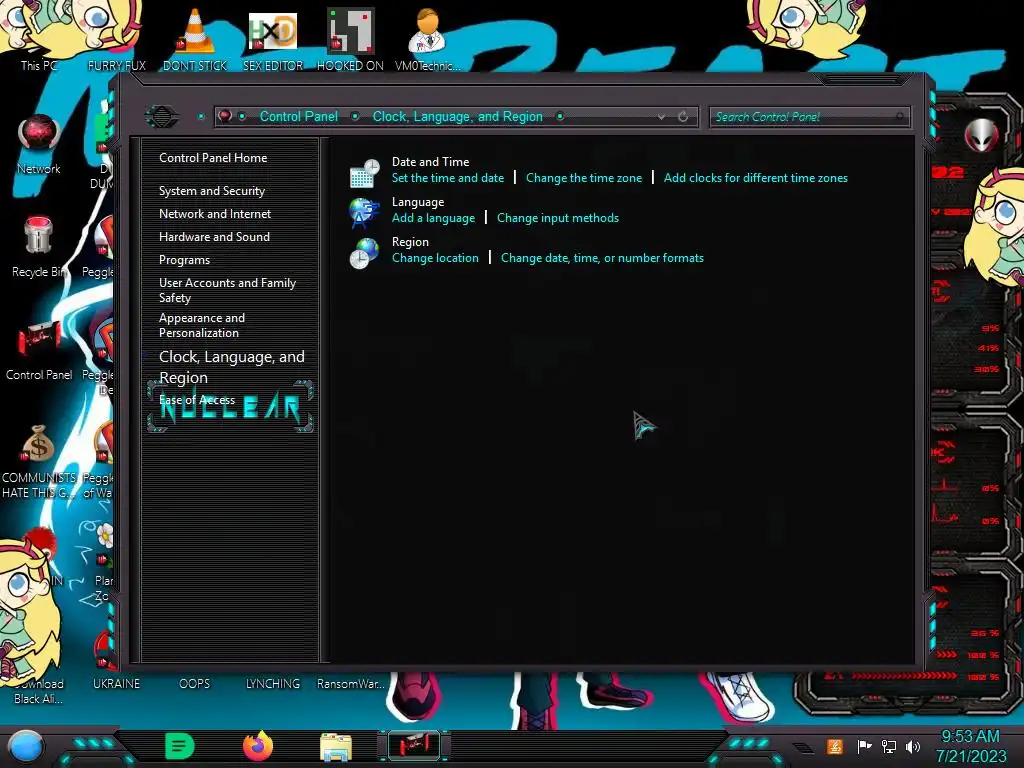Open User Accounts and Family Safety
The height and width of the screenshot is (768, 1024).
pos(227,290)
